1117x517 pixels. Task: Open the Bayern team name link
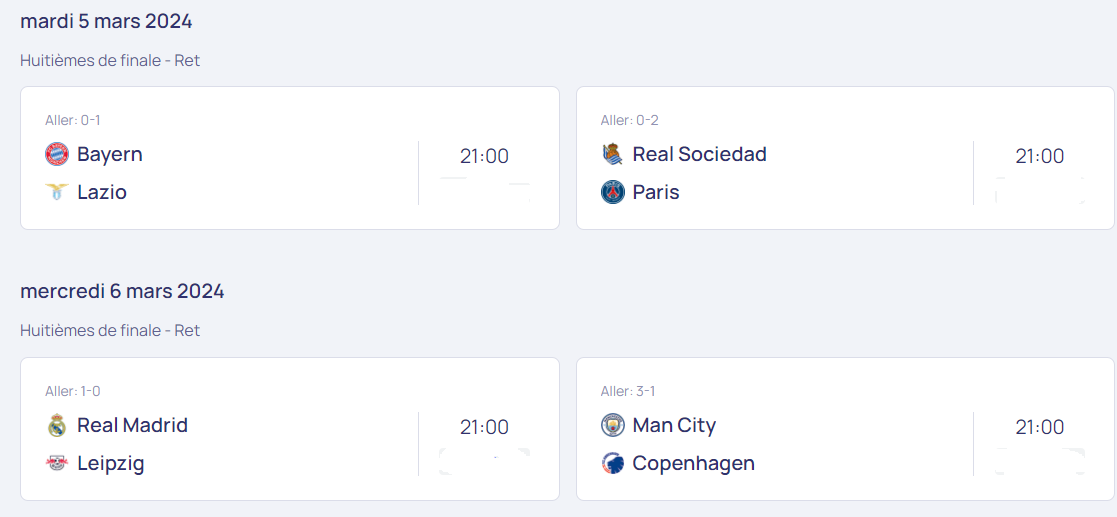[110, 155]
